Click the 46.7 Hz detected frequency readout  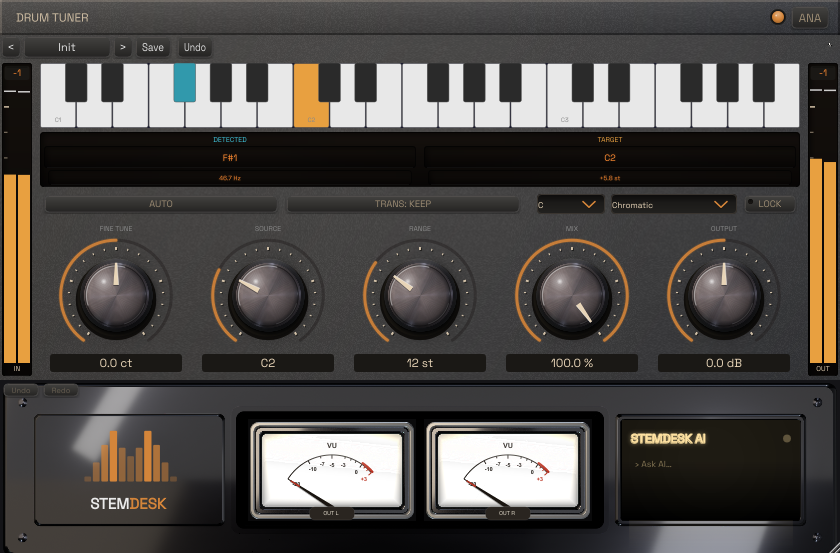pyautogui.click(x=230, y=178)
